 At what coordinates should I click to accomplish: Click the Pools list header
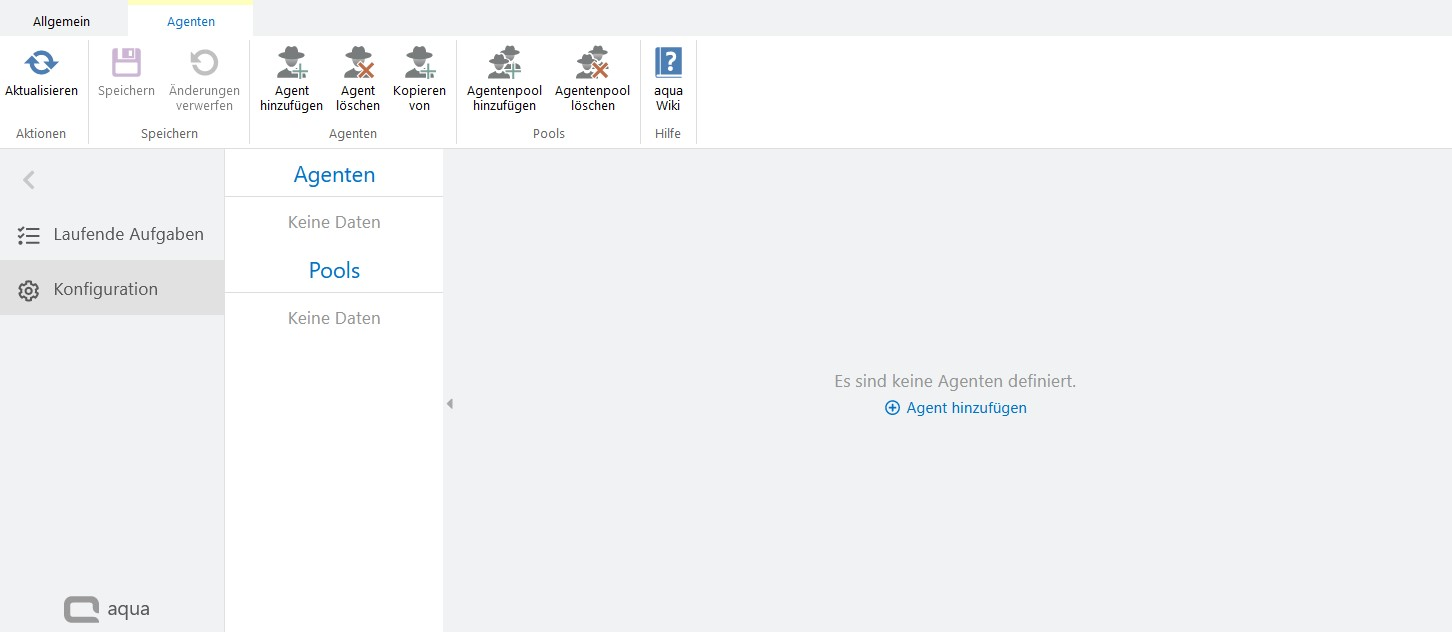pyautogui.click(x=334, y=271)
